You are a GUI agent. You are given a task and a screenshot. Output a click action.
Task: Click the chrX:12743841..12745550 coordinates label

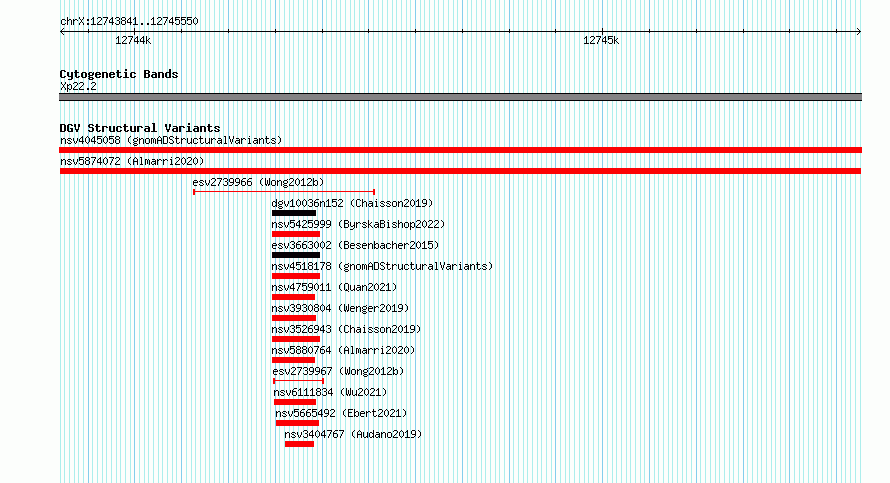(129, 22)
